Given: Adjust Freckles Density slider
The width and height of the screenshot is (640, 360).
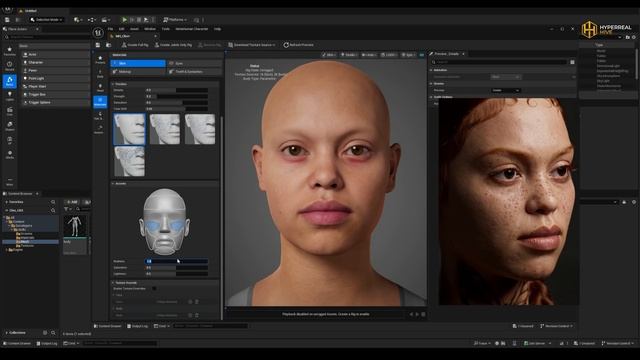Looking at the screenshot, I should (177, 90).
